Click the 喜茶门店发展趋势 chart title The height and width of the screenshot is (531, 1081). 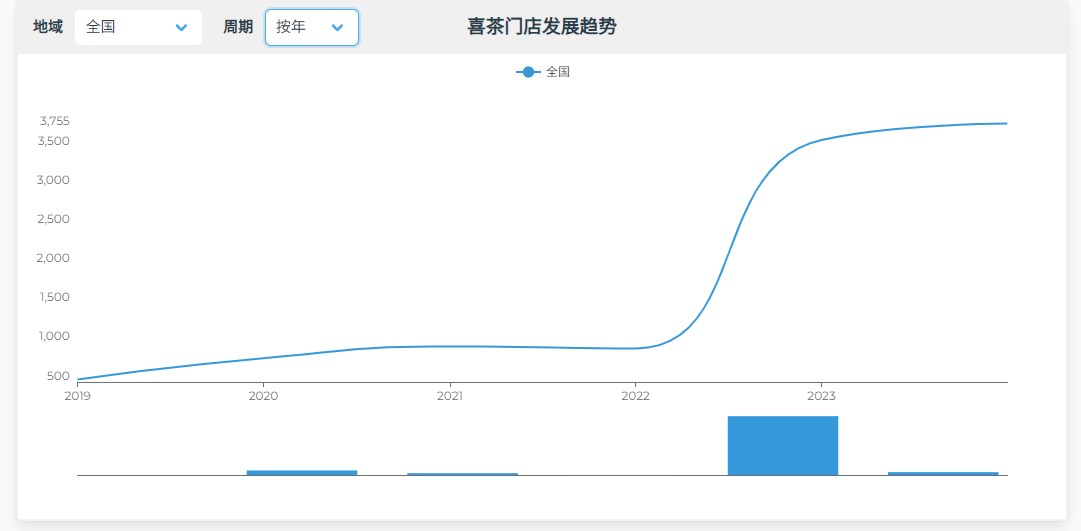(x=542, y=27)
